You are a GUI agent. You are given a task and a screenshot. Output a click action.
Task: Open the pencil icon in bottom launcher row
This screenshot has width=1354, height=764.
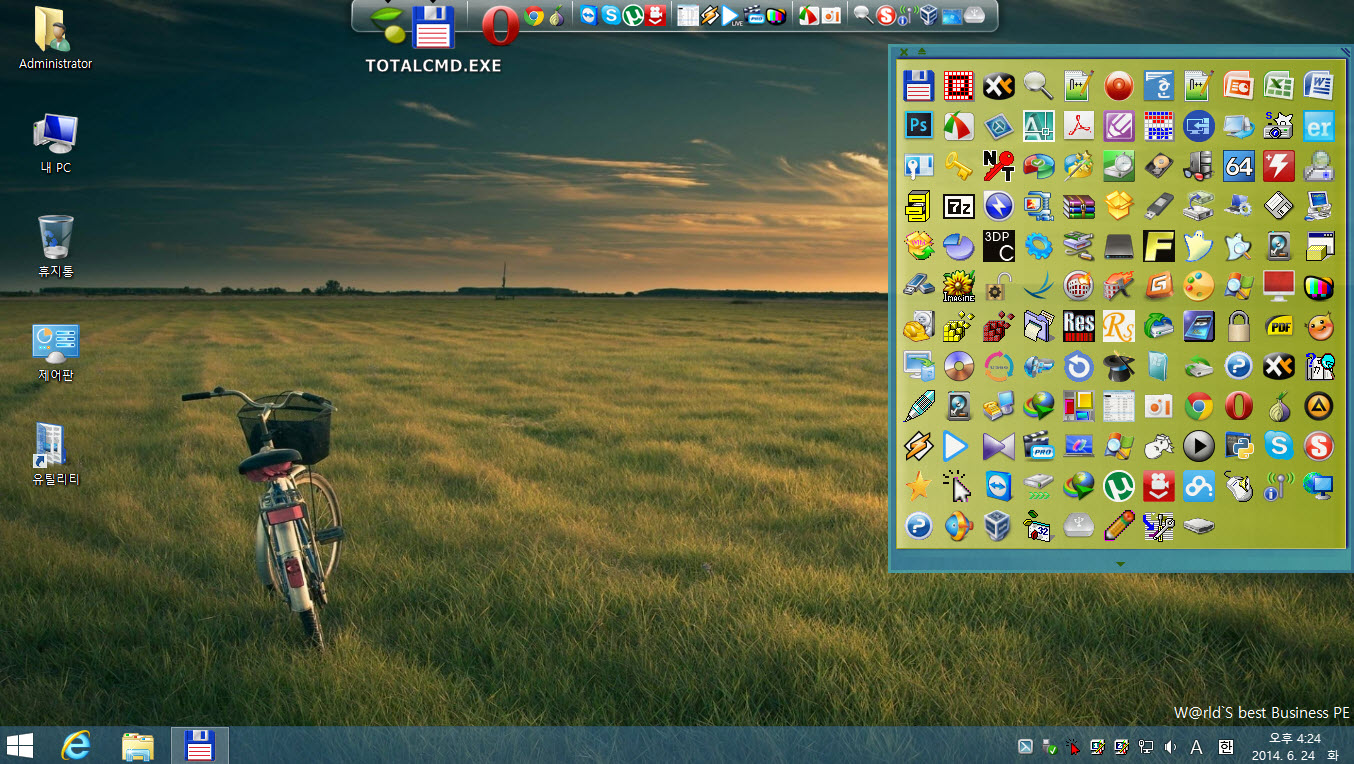coord(1118,526)
